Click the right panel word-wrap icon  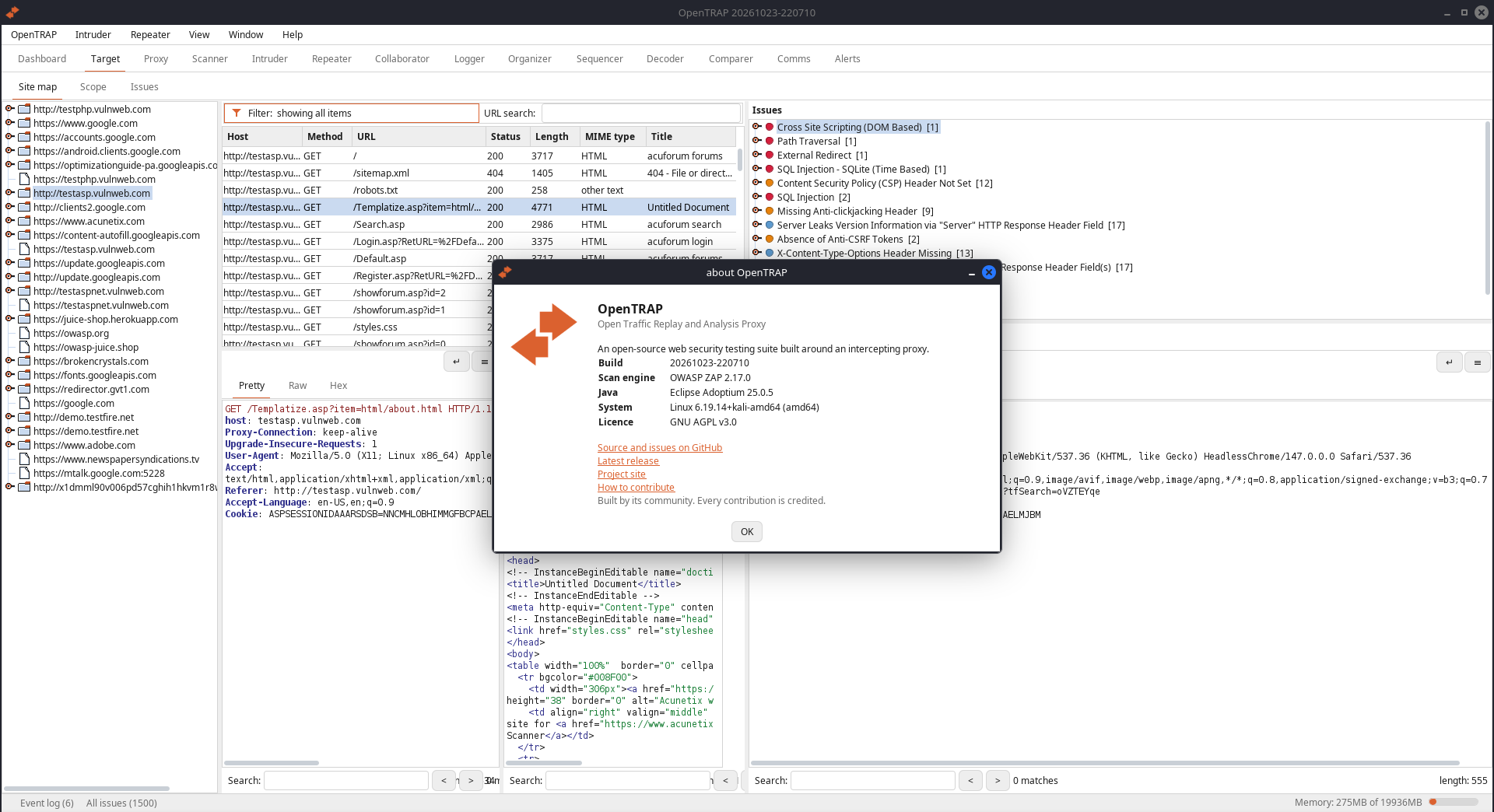(x=1449, y=362)
